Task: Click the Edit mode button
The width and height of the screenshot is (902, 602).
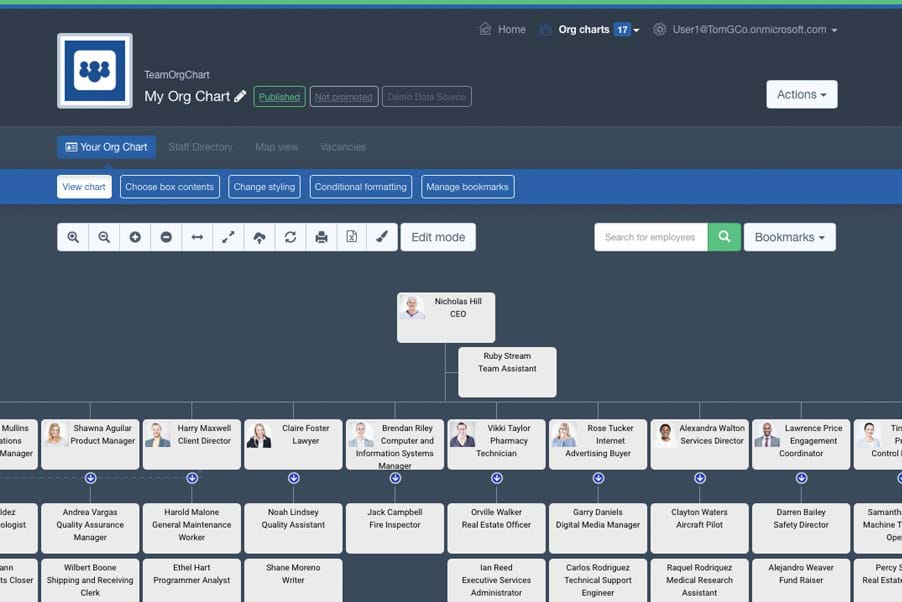Action: 438,237
